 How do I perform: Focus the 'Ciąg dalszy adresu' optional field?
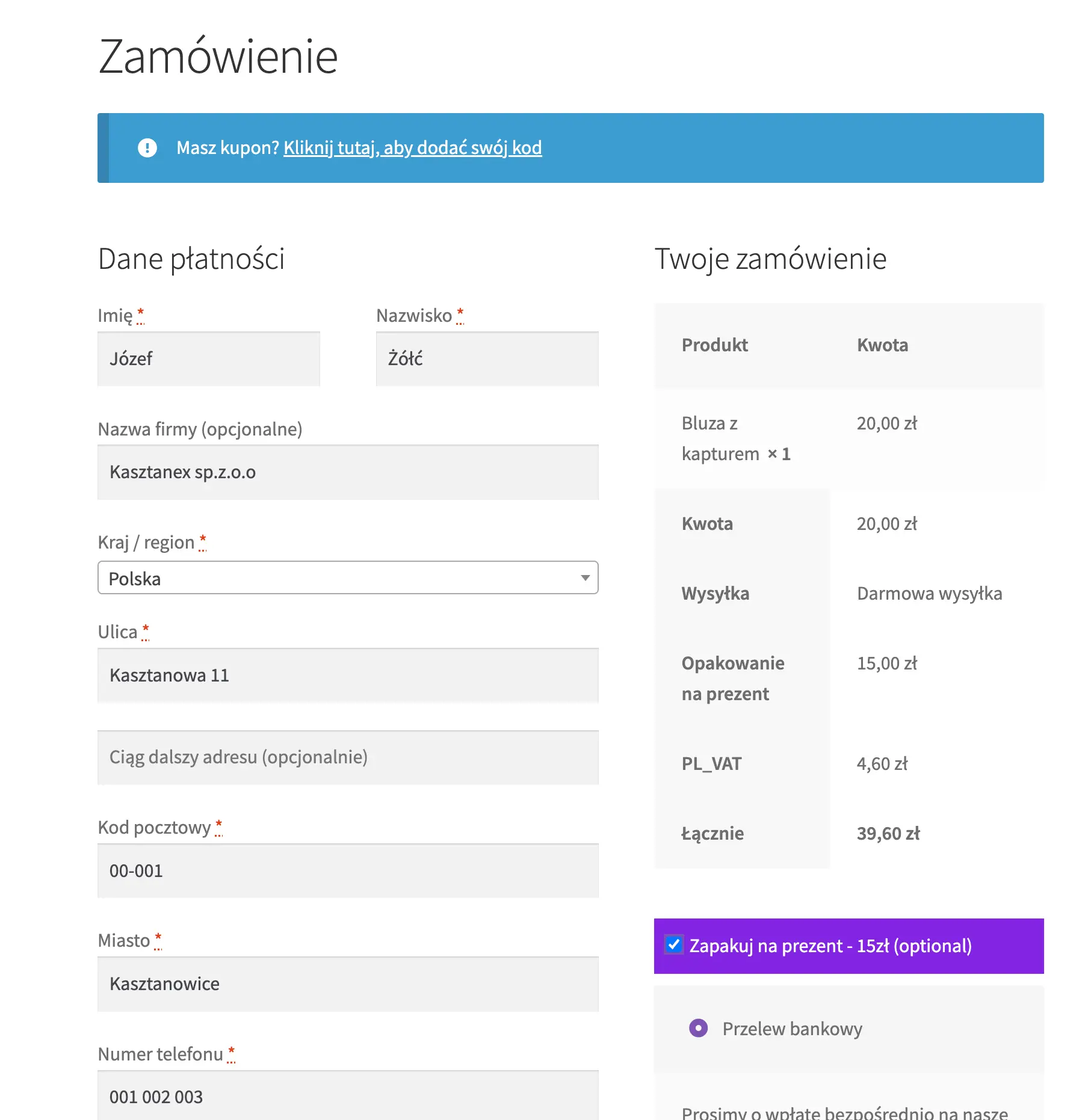tap(348, 757)
